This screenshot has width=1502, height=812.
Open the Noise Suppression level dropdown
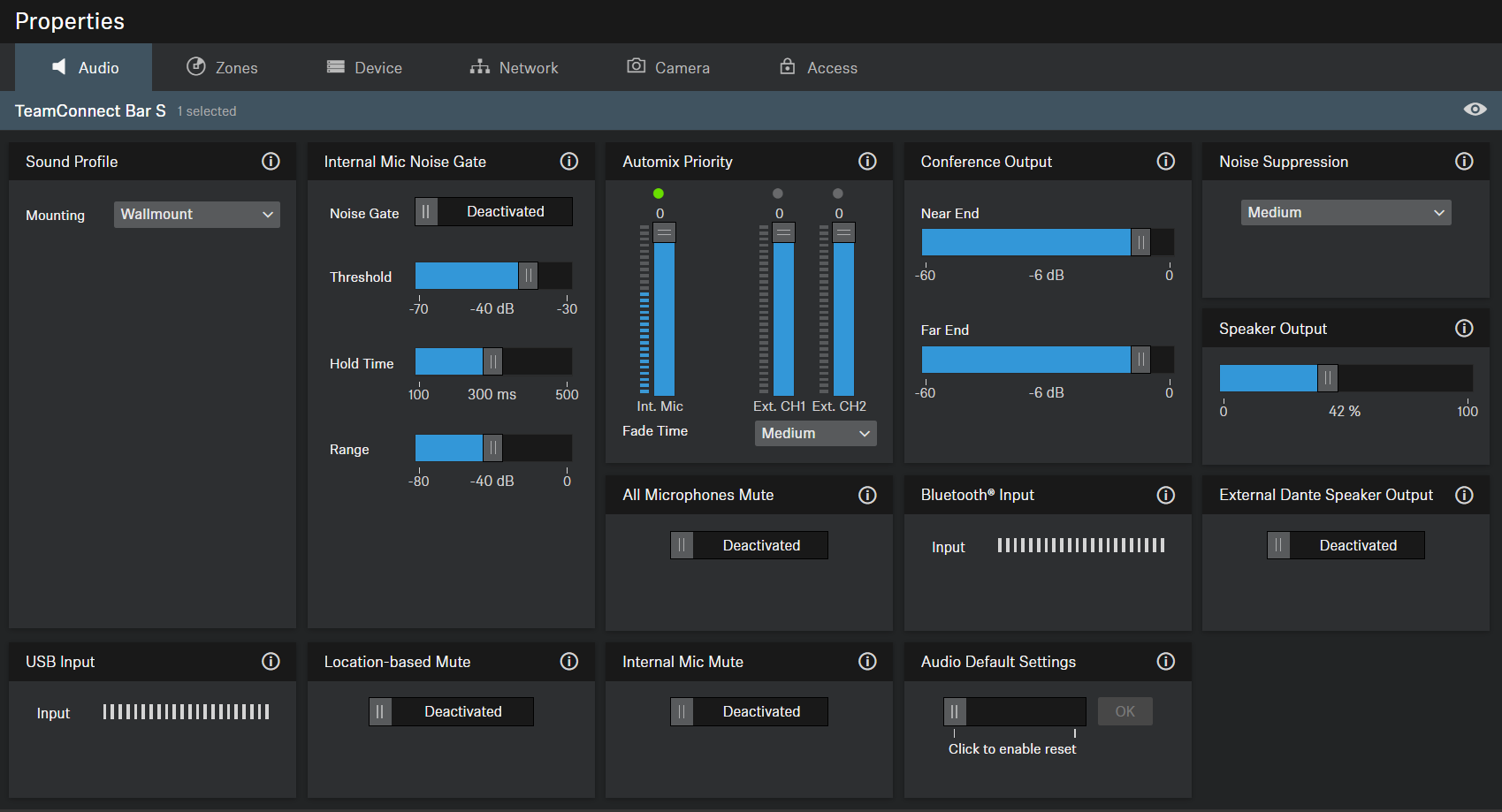pos(1346,213)
